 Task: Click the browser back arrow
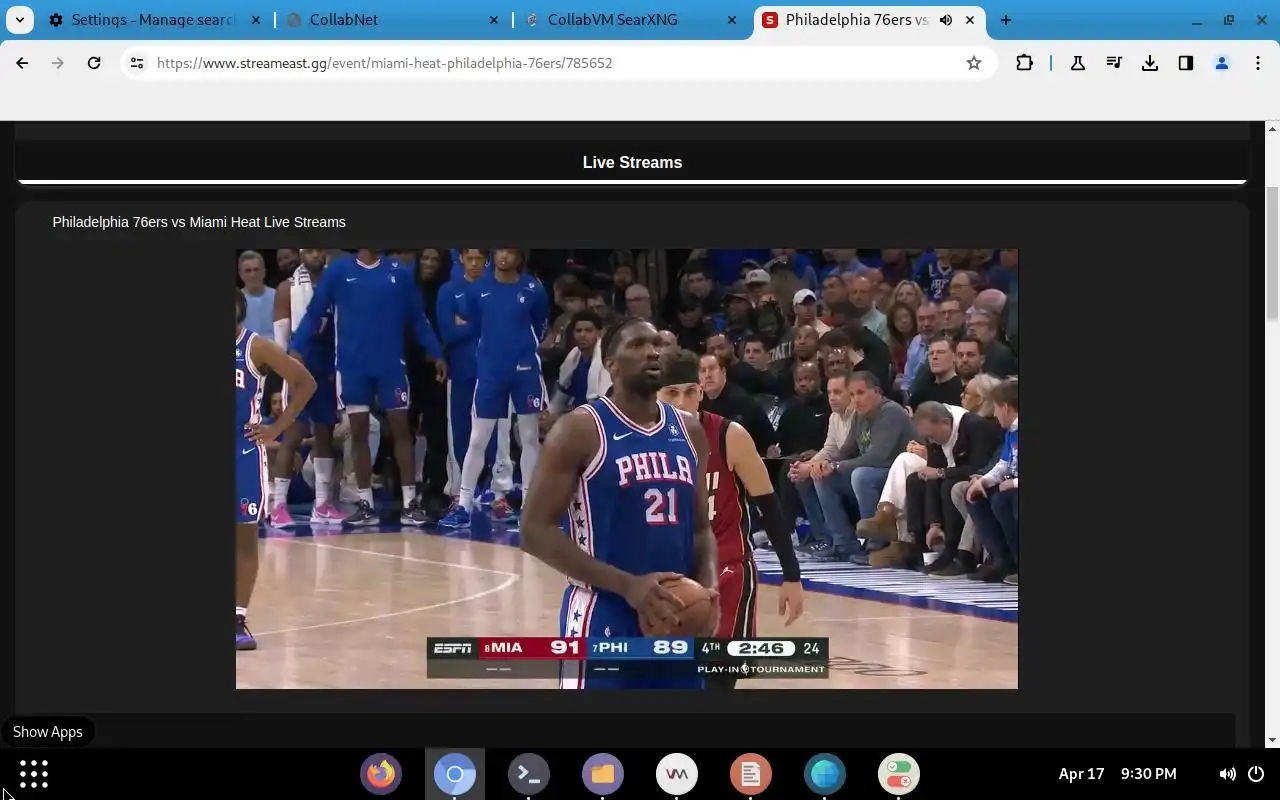(x=22, y=63)
